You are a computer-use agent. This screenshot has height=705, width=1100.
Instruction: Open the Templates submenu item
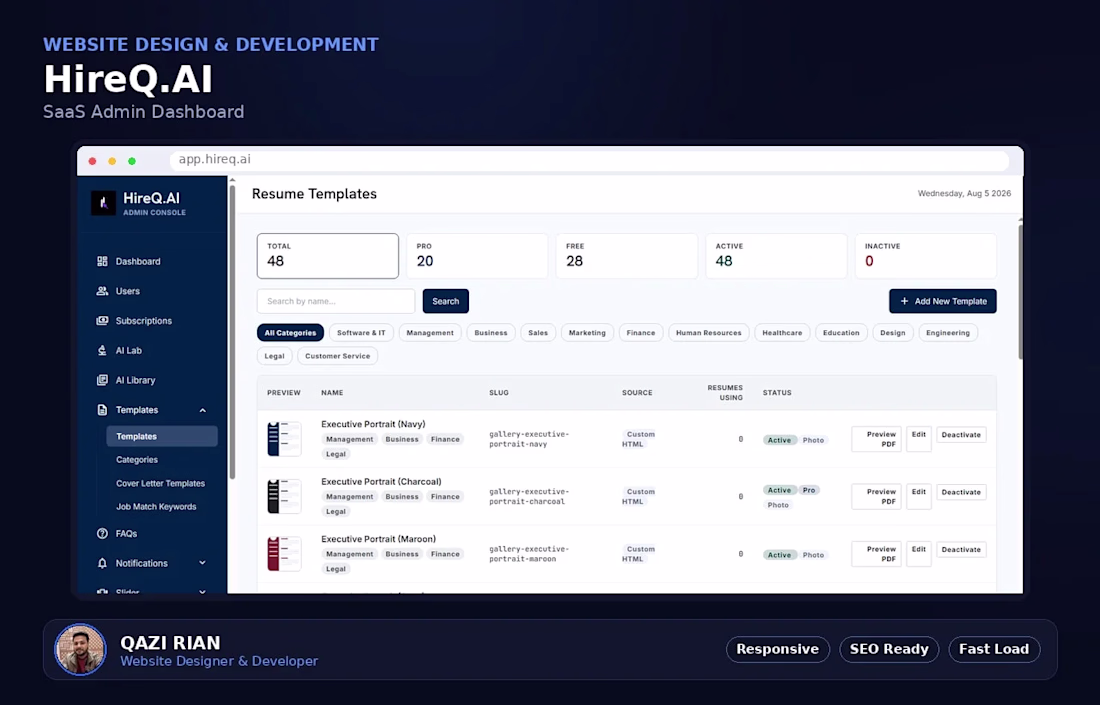point(162,436)
